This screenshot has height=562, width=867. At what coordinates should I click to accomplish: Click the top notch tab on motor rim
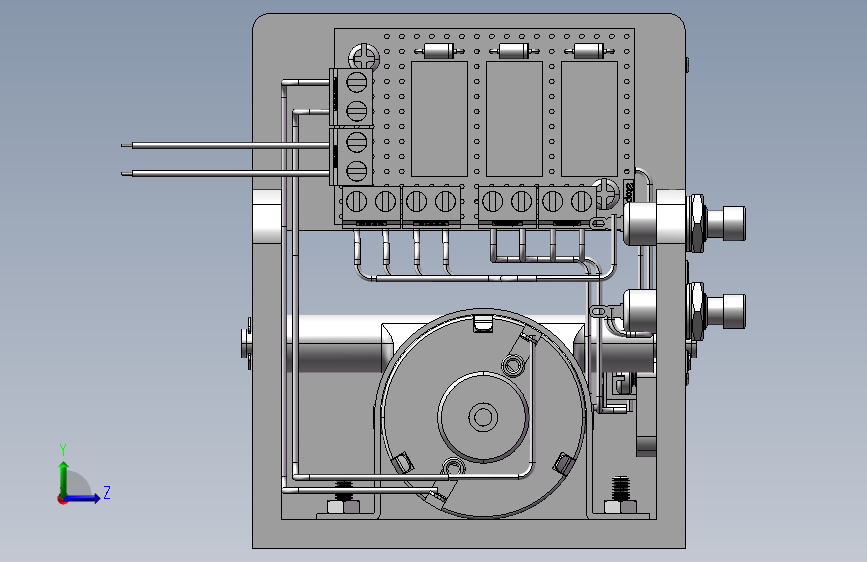(x=483, y=324)
